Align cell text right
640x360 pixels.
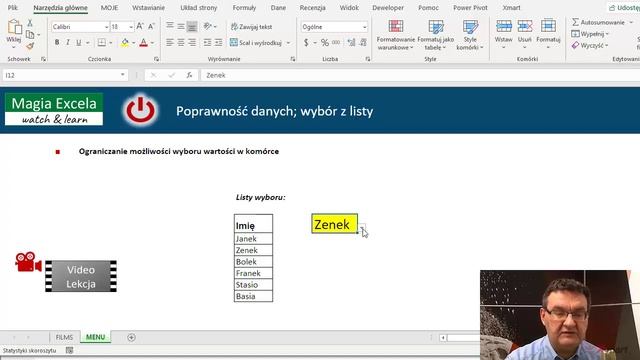click(x=192, y=42)
